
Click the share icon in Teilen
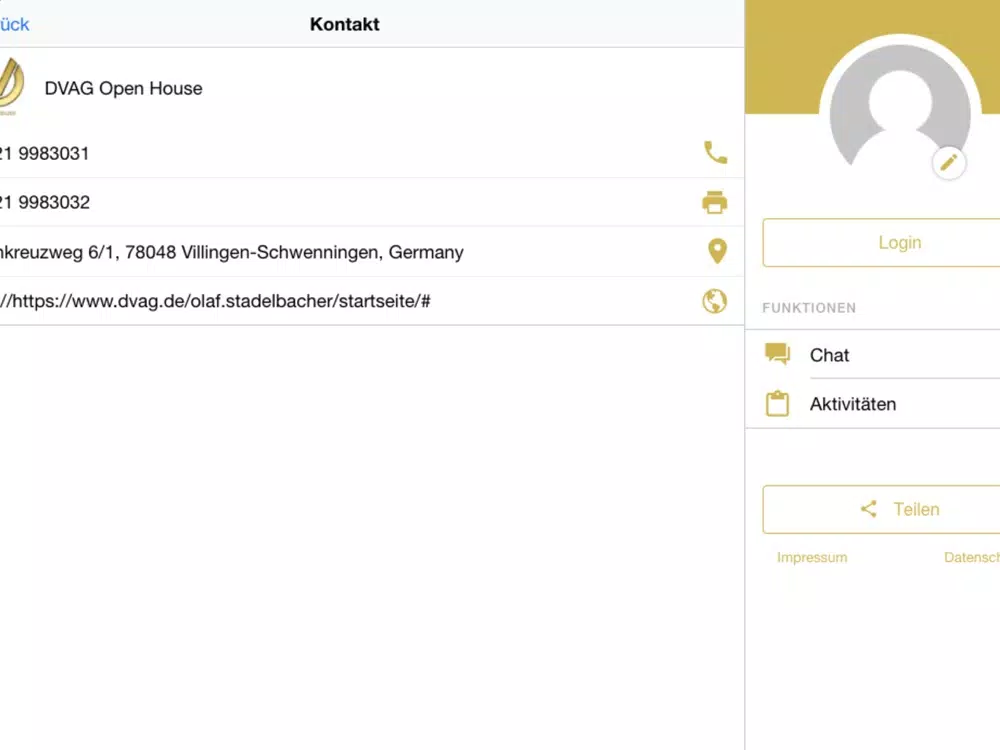tap(868, 509)
